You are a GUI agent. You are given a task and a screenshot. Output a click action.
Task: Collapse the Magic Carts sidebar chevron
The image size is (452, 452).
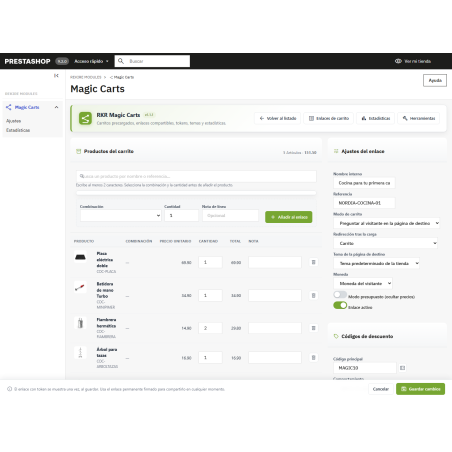56,107
